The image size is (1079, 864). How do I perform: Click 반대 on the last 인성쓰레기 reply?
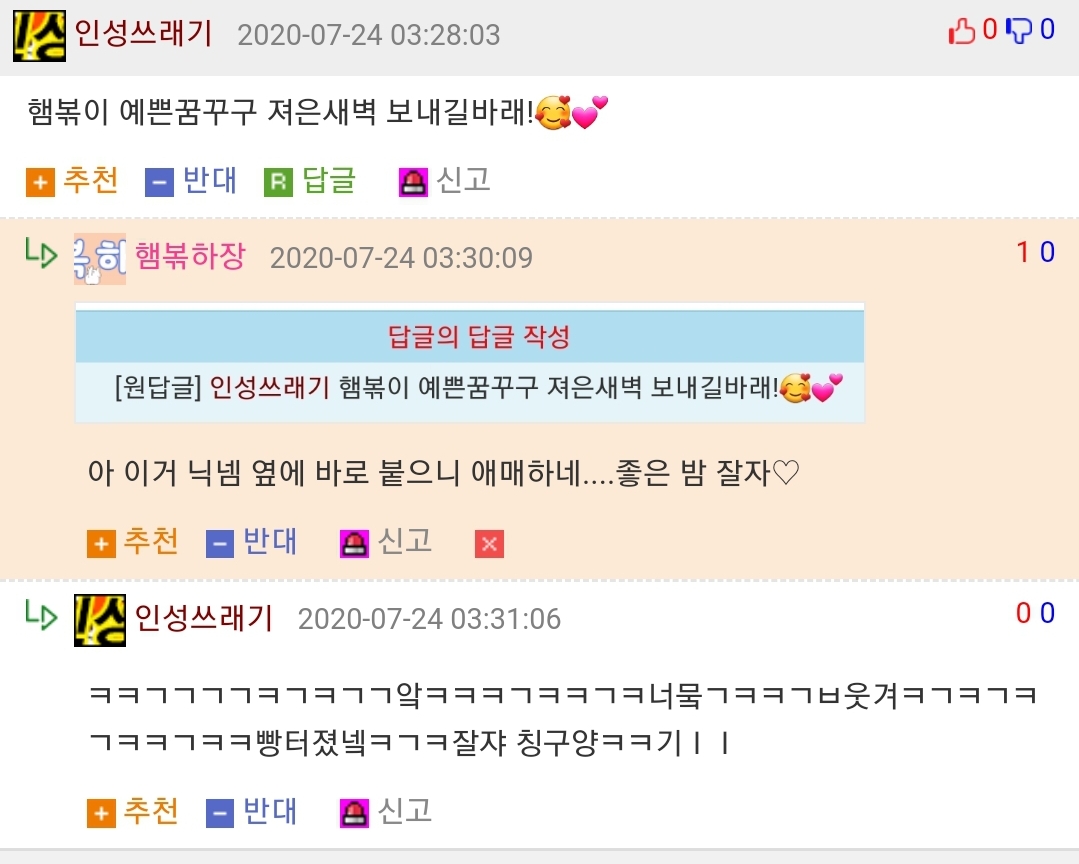(252, 812)
